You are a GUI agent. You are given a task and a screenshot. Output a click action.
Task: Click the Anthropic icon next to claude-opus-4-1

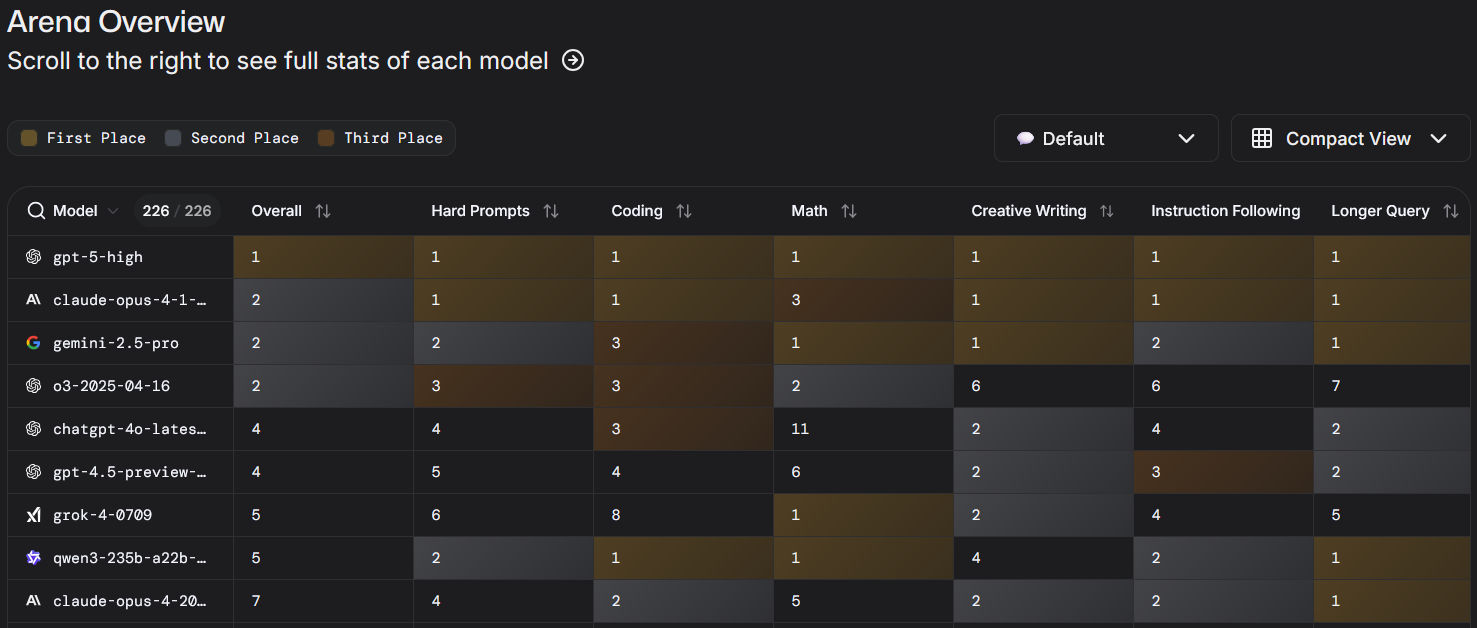[x=31, y=300]
